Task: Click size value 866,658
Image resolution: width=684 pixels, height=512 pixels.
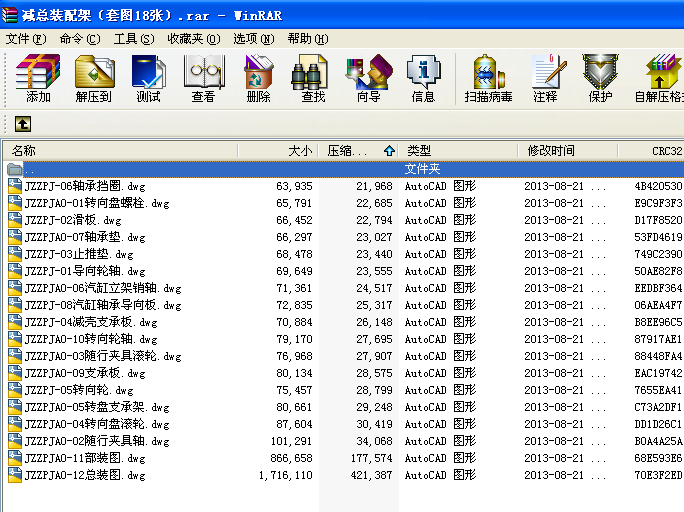Action: click(291, 458)
